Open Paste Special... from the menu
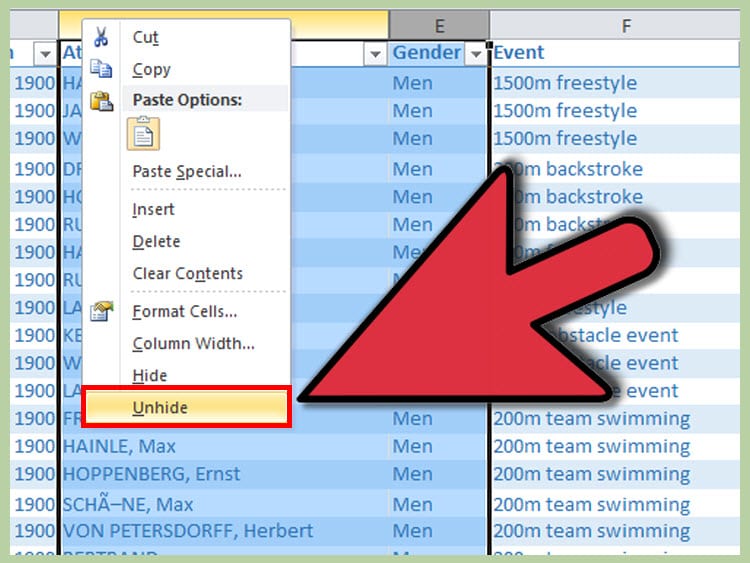This screenshot has width=750, height=563. [187, 171]
